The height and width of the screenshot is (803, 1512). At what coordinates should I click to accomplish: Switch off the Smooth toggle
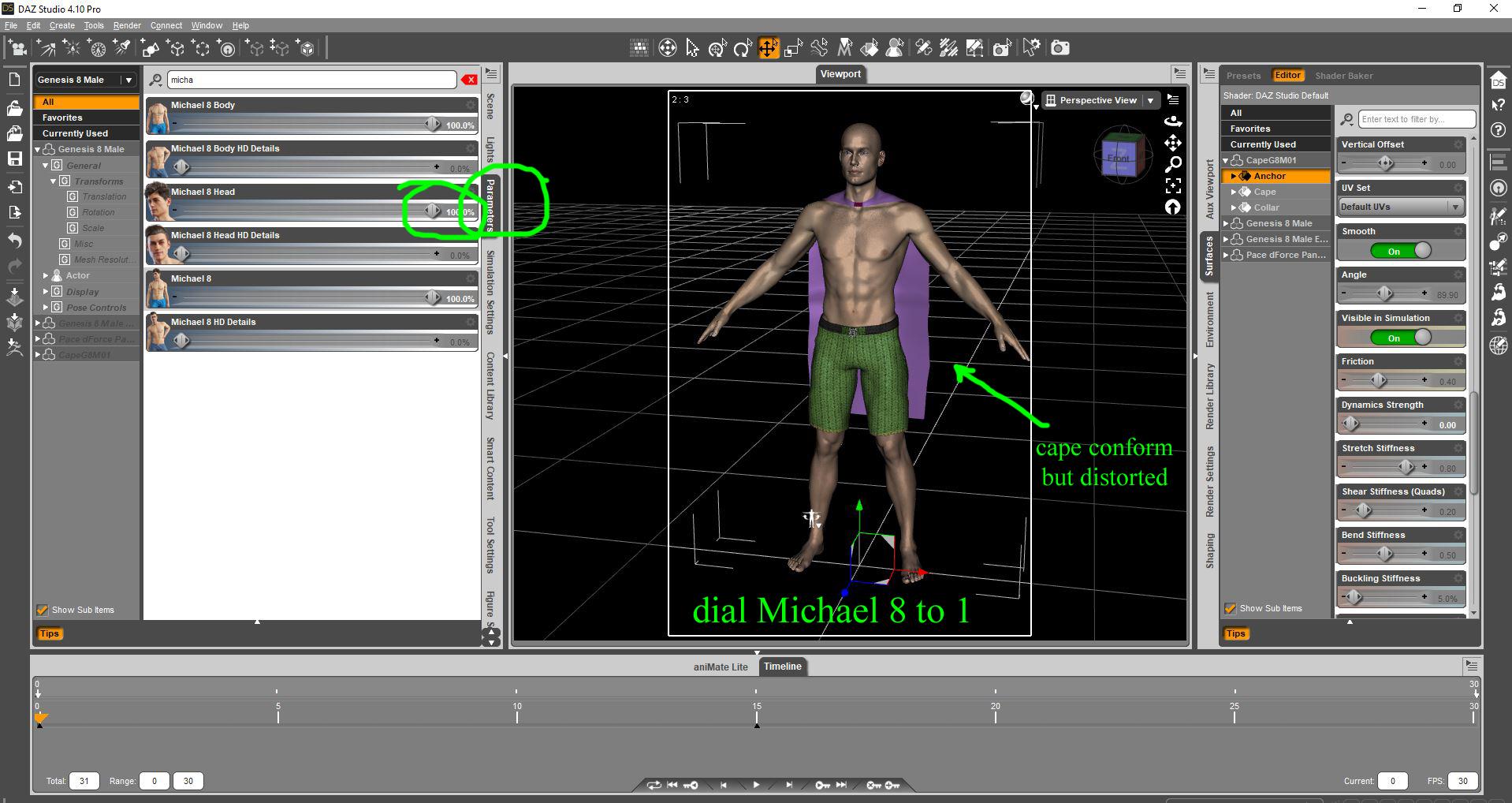coord(1401,251)
